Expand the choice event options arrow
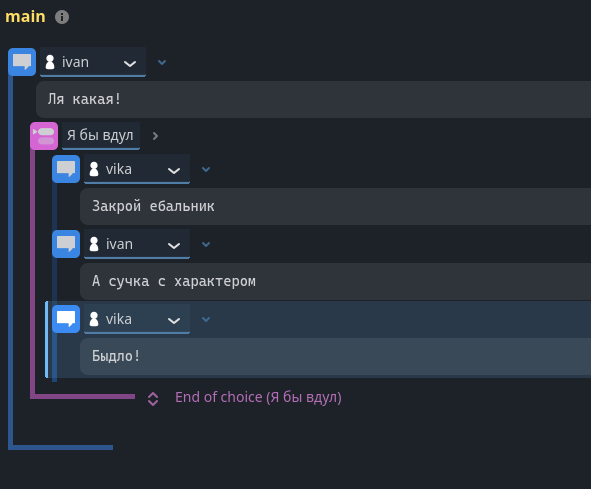The image size is (591, 489). 155,136
